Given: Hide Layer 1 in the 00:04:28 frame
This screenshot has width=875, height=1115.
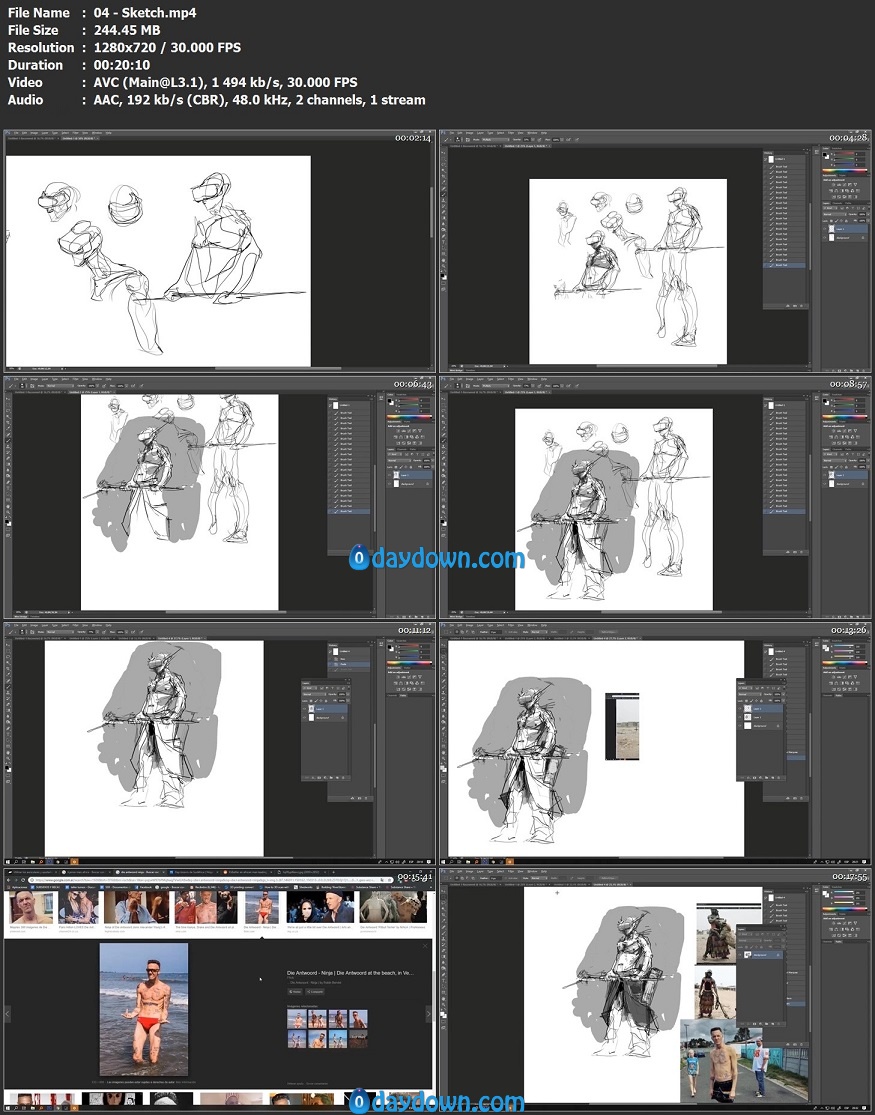Looking at the screenshot, I should (x=824, y=229).
